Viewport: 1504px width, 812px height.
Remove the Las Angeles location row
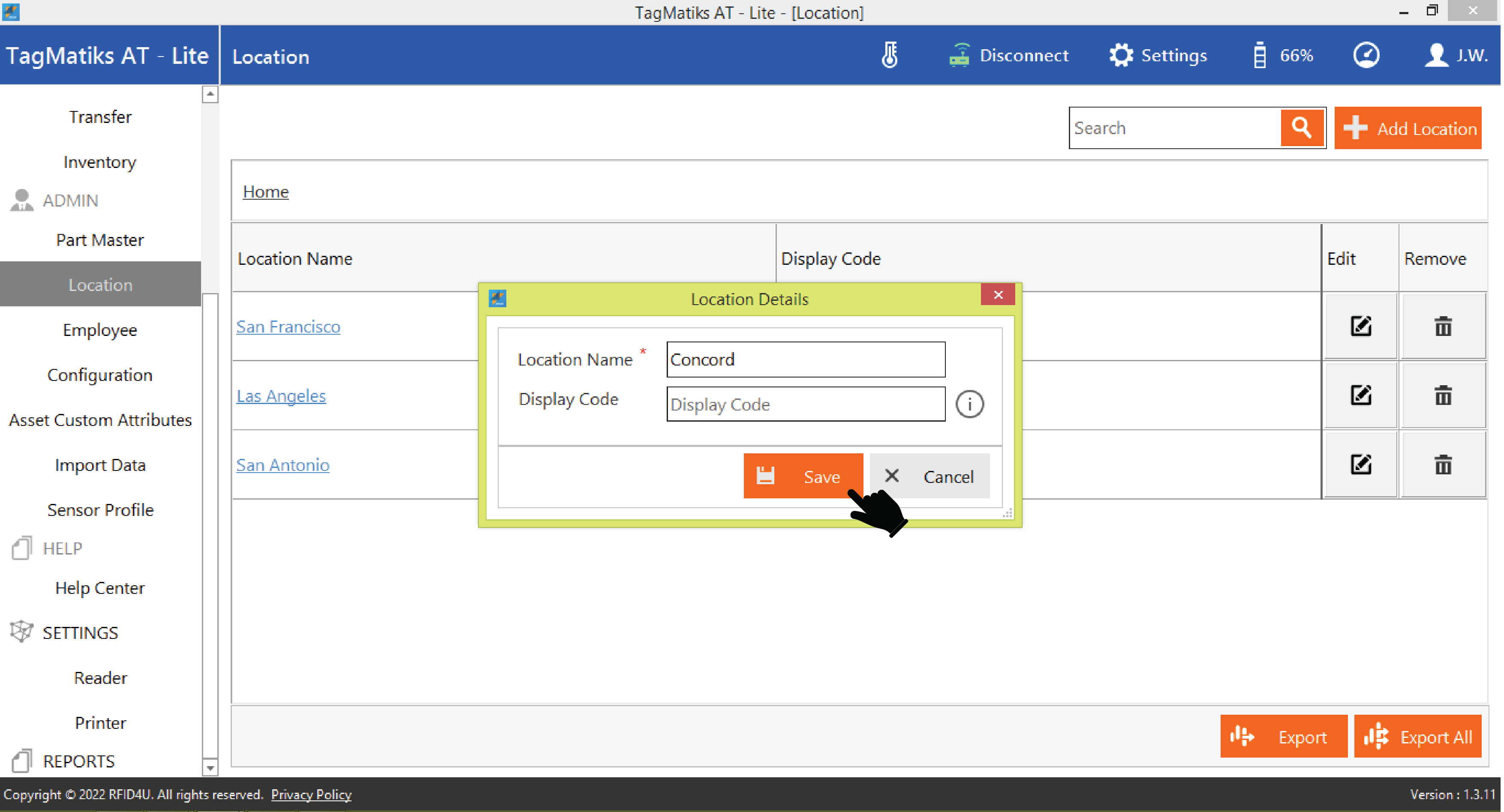pyautogui.click(x=1442, y=396)
